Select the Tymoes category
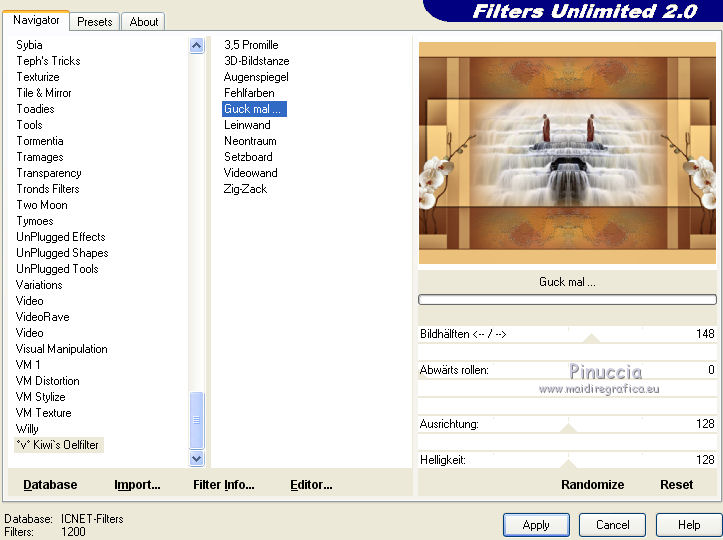This screenshot has width=723, height=540. [x=35, y=221]
